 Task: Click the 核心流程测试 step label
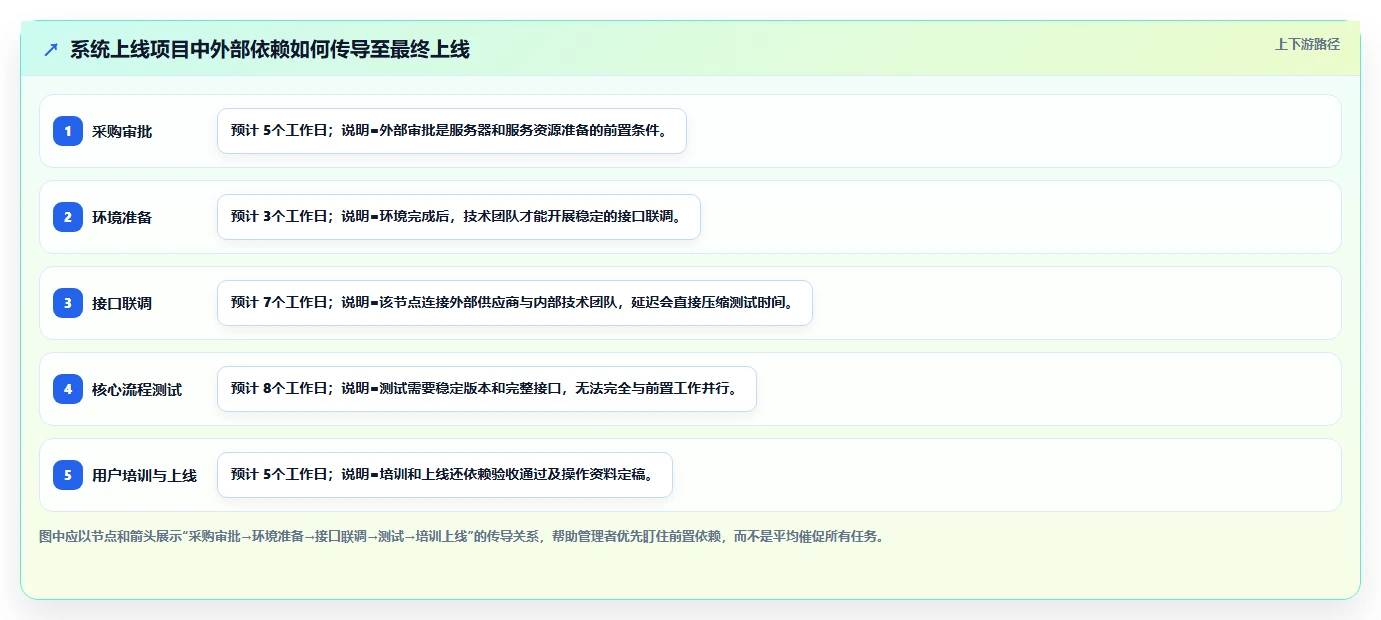click(x=137, y=389)
